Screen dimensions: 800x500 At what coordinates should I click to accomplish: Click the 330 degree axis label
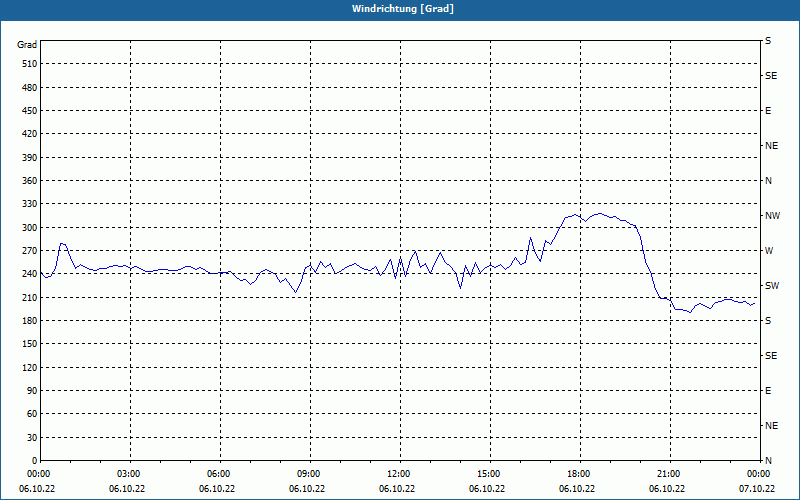(x=29, y=204)
